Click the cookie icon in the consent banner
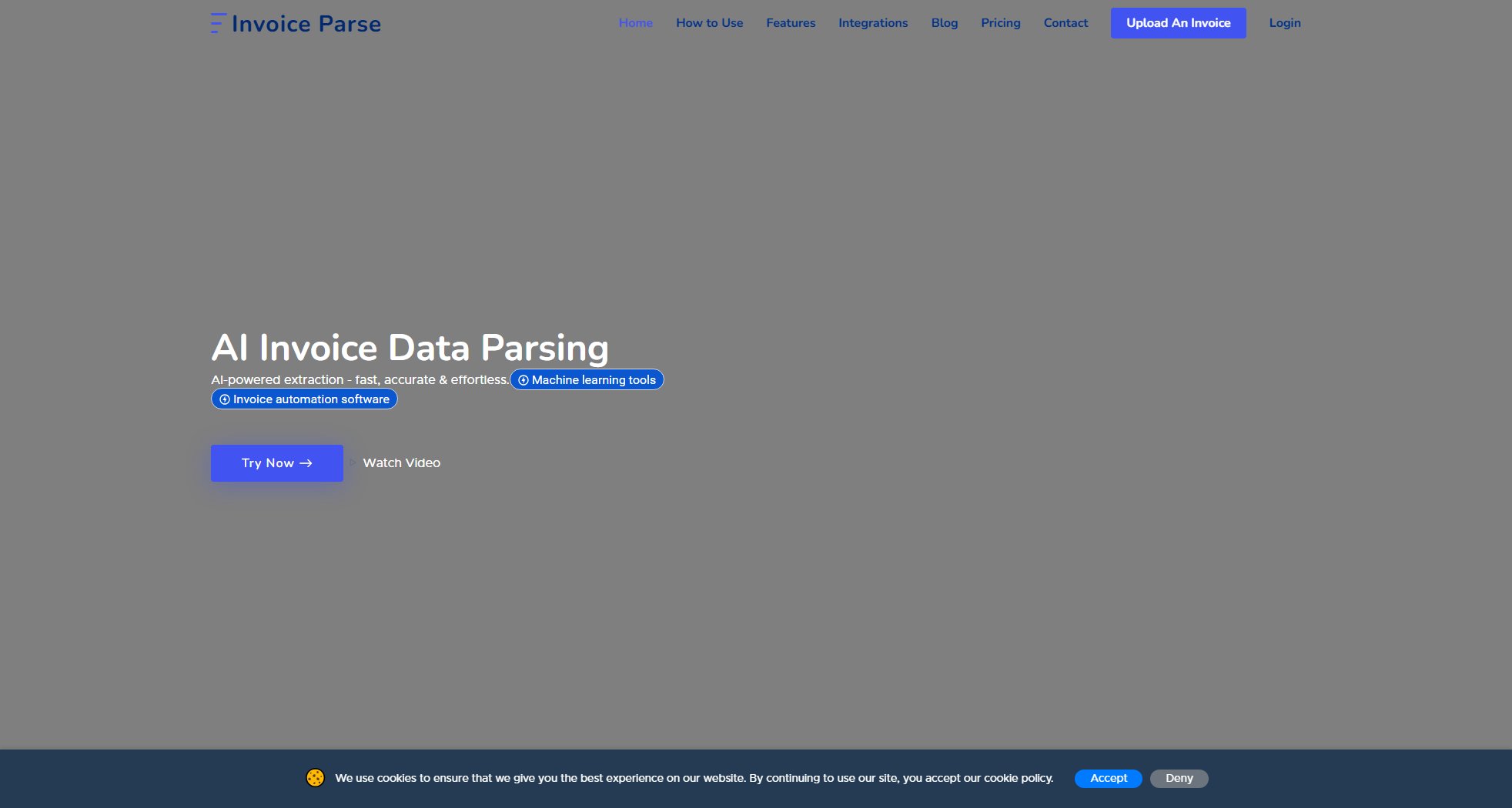This screenshot has height=808, width=1512. click(315, 778)
